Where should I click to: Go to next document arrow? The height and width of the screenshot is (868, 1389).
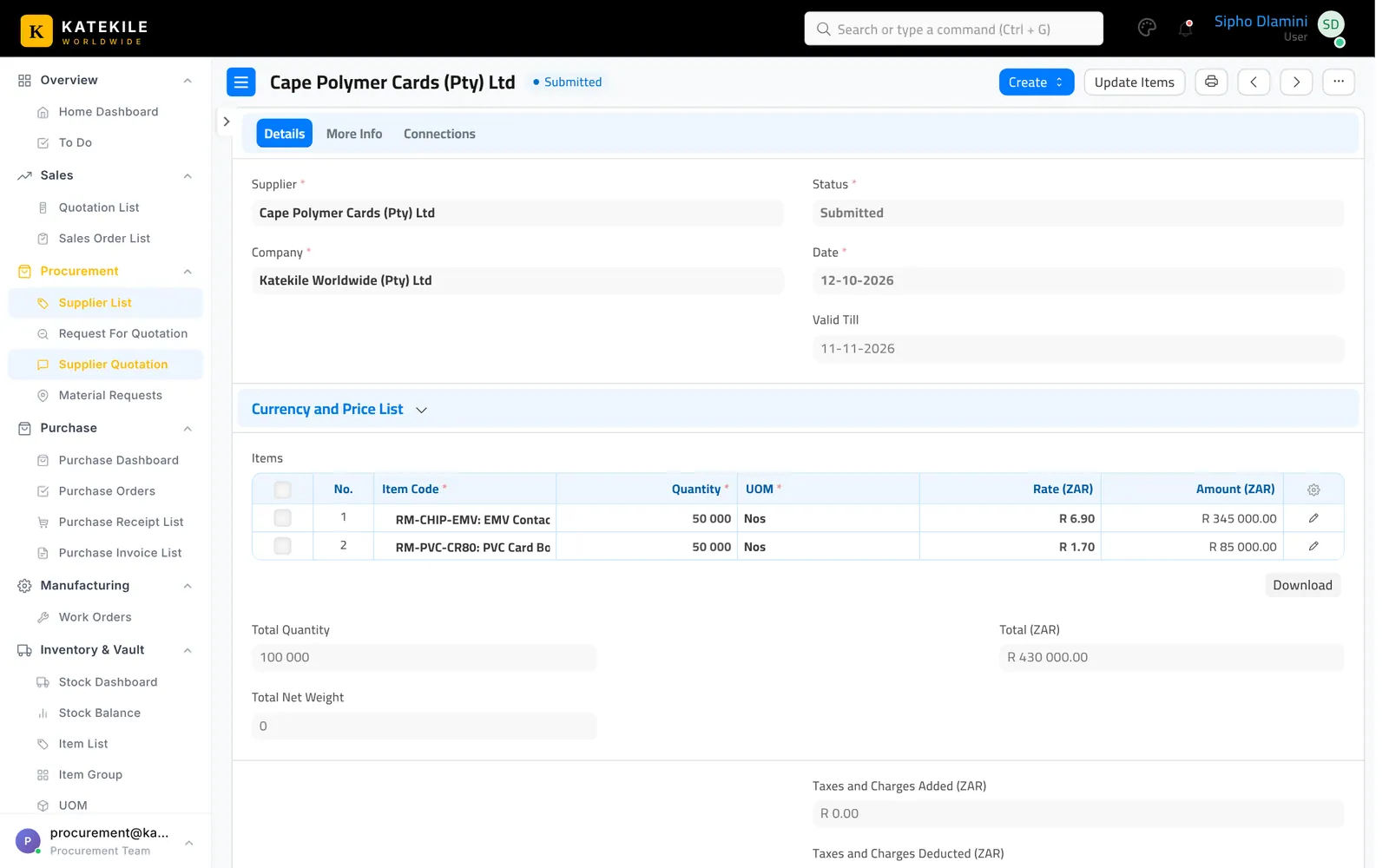1296,82
